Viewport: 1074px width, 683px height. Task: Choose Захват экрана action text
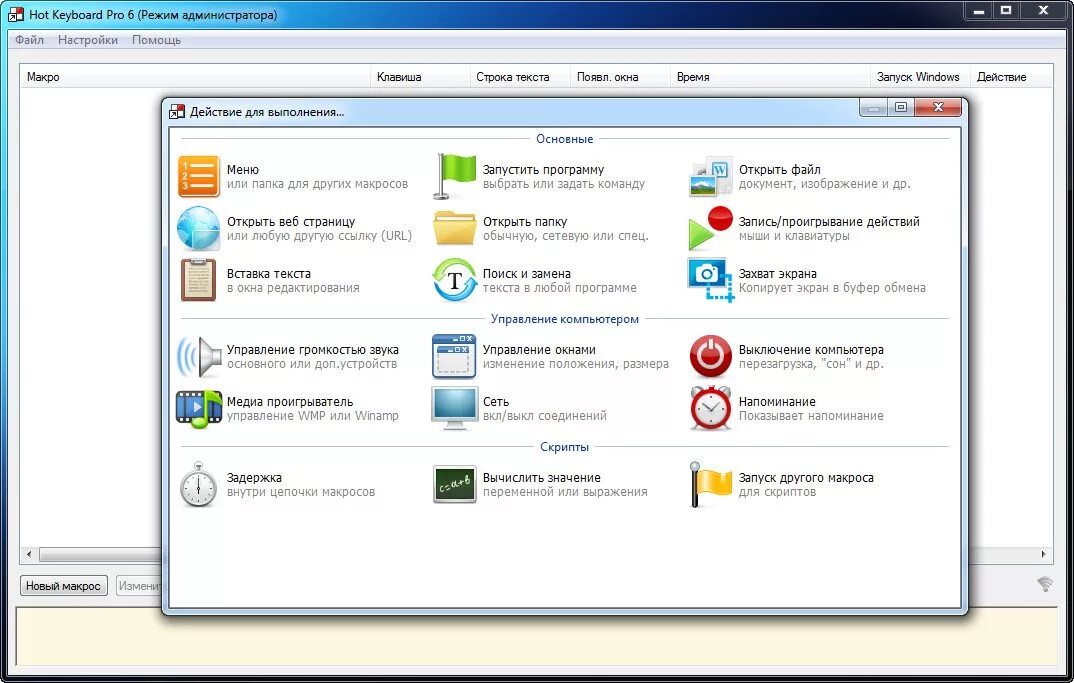[777, 273]
